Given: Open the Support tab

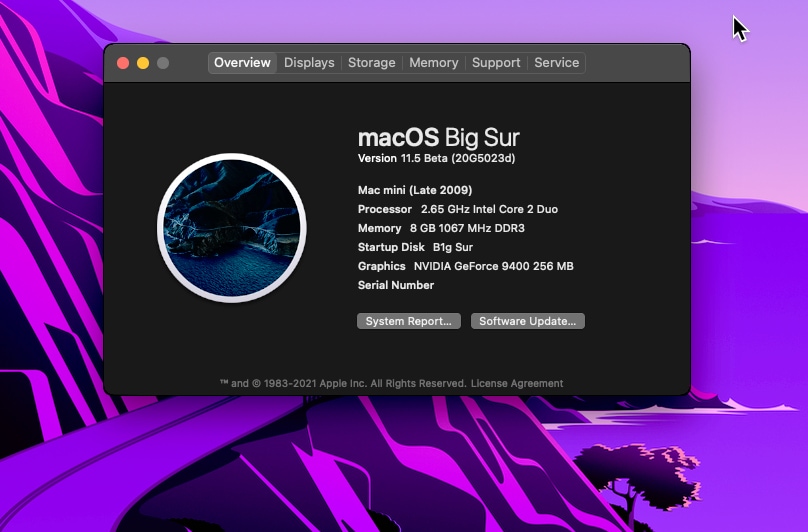Looking at the screenshot, I should (x=496, y=63).
